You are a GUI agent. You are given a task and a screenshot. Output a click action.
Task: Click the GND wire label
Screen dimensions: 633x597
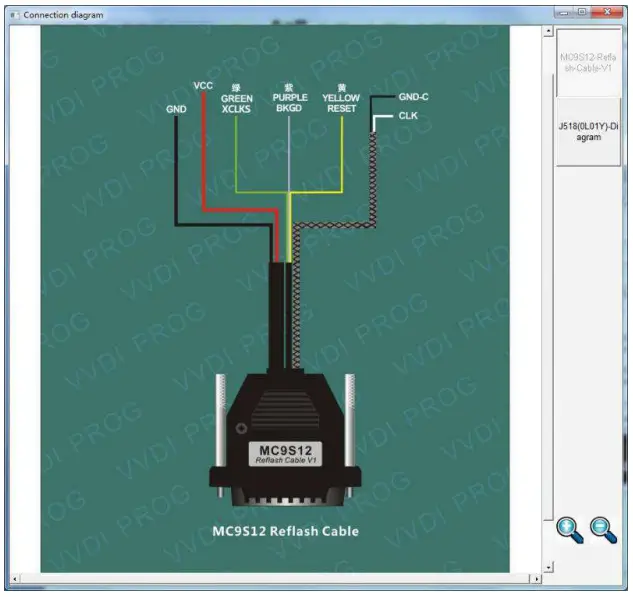point(176,109)
